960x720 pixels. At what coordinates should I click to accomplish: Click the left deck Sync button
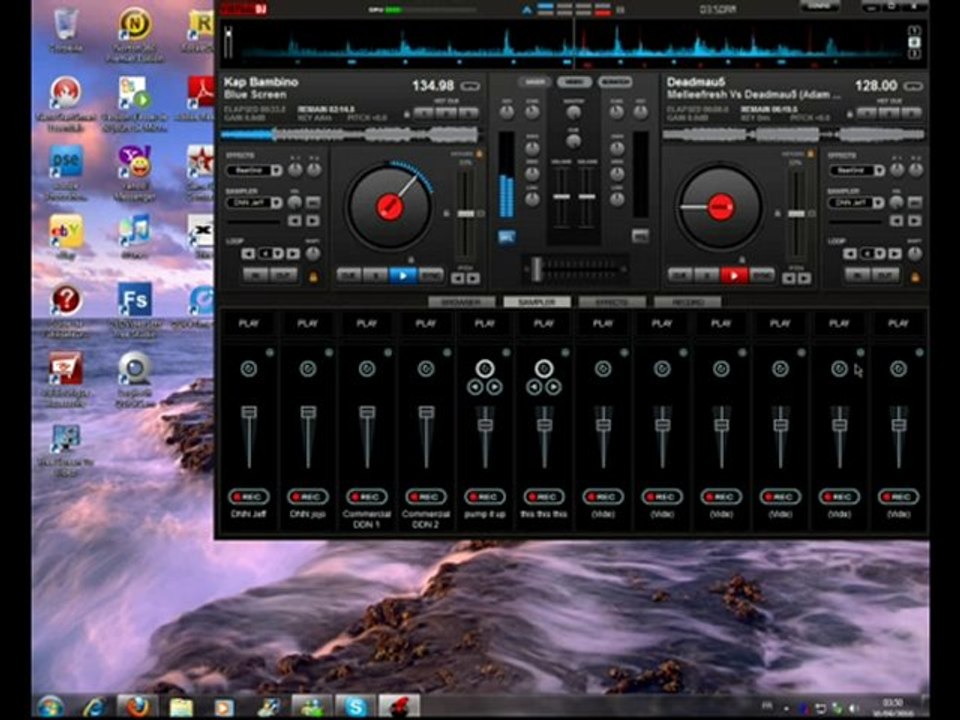point(430,276)
